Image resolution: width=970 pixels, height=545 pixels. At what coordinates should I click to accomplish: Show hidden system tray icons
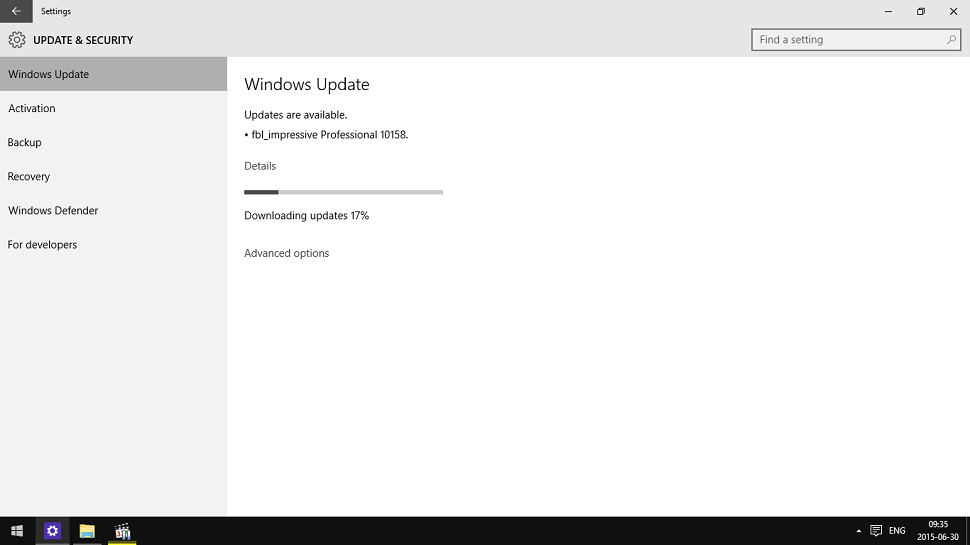[858, 531]
